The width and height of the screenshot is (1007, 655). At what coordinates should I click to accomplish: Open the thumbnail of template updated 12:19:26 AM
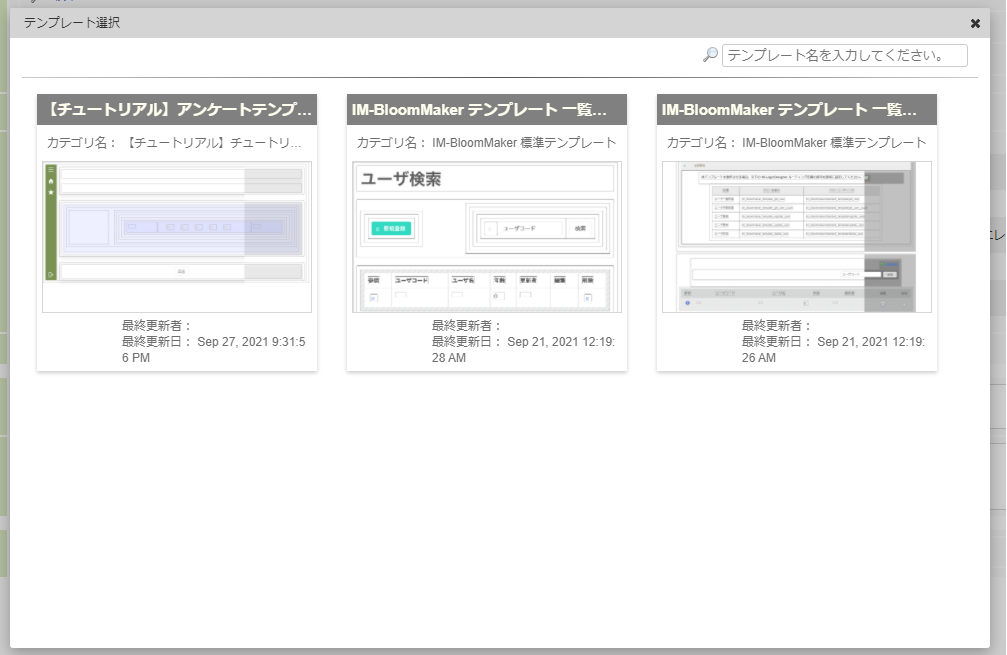click(797, 237)
